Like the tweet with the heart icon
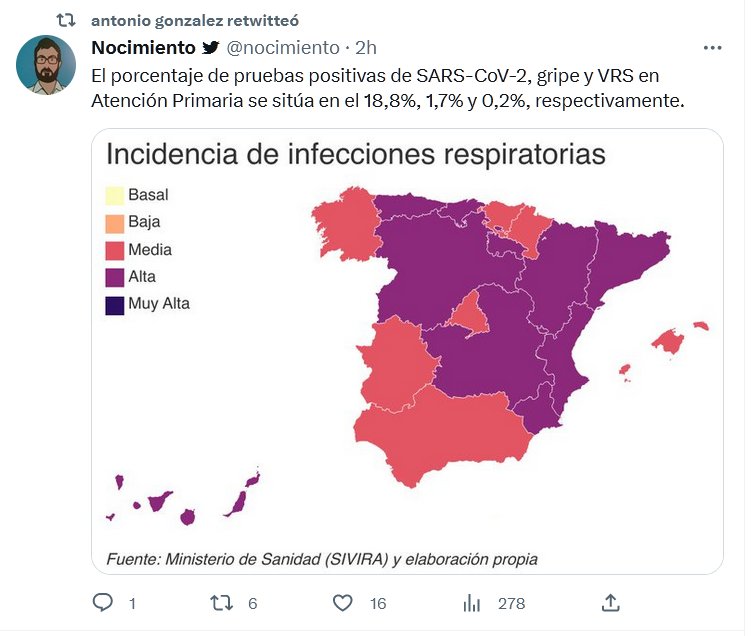This screenshot has height=636, width=756. 343,602
